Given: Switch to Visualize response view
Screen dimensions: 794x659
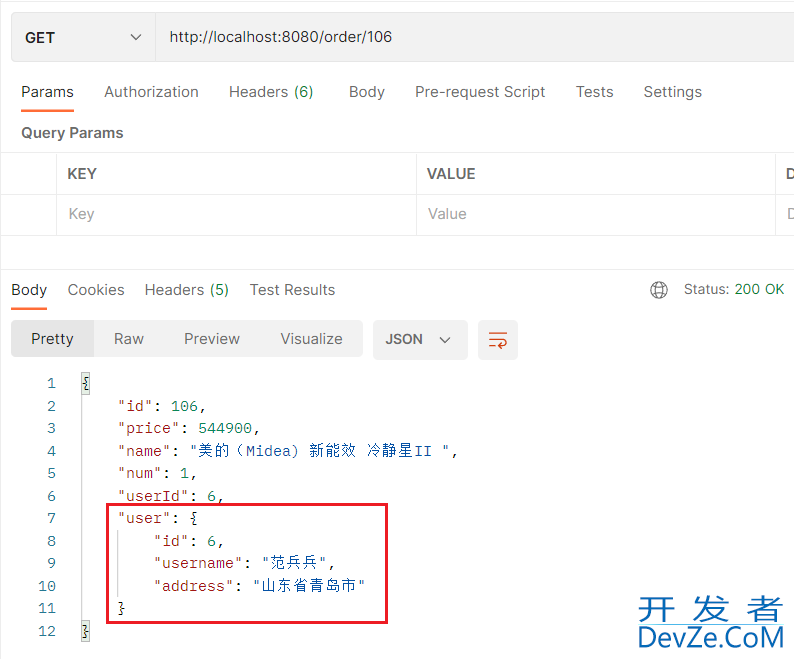Looking at the screenshot, I should click(x=311, y=339).
